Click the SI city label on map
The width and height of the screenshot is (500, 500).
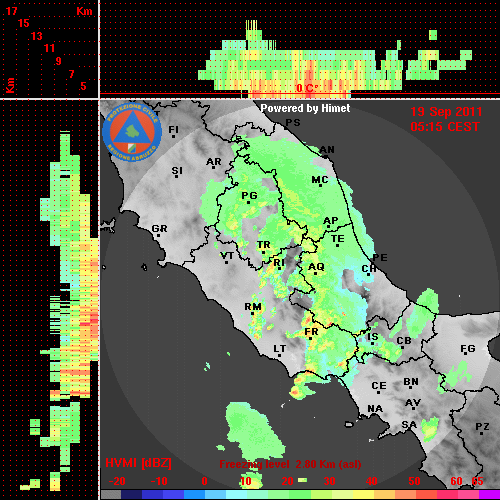177,171
